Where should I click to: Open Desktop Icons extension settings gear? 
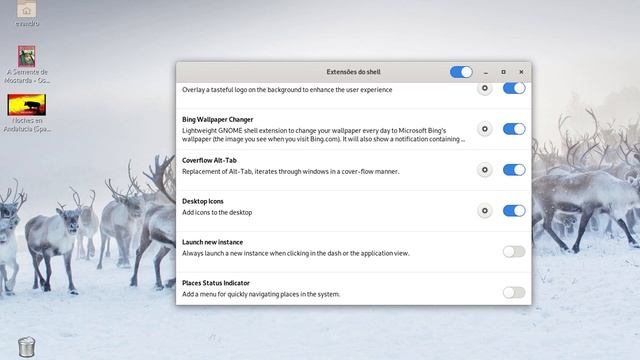[x=484, y=211]
